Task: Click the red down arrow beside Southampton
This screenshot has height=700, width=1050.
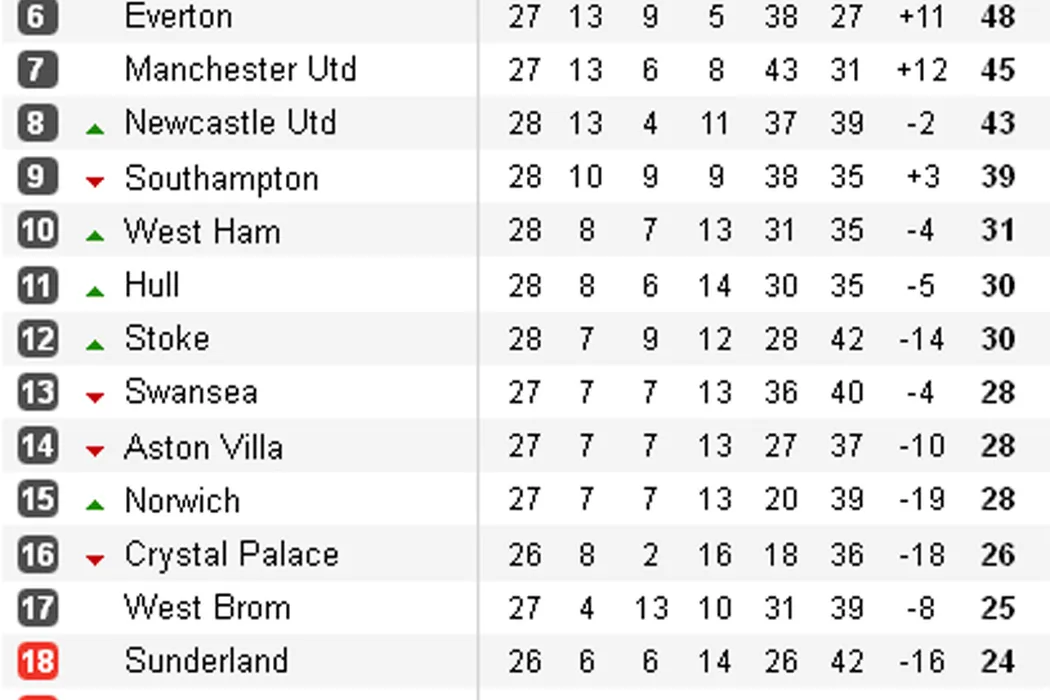Action: point(95,181)
